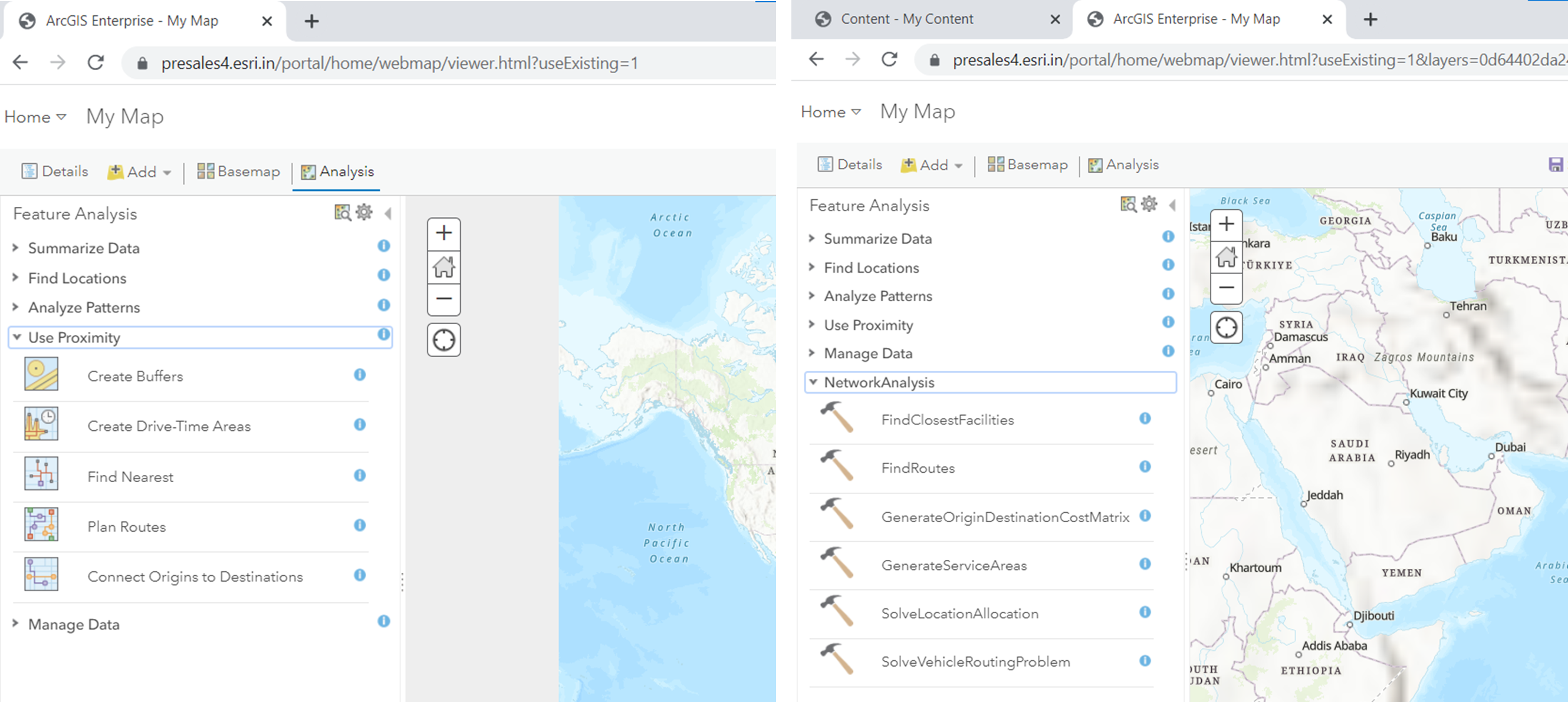Zoom in on the left window map
The height and width of the screenshot is (702, 1568).
[443, 233]
